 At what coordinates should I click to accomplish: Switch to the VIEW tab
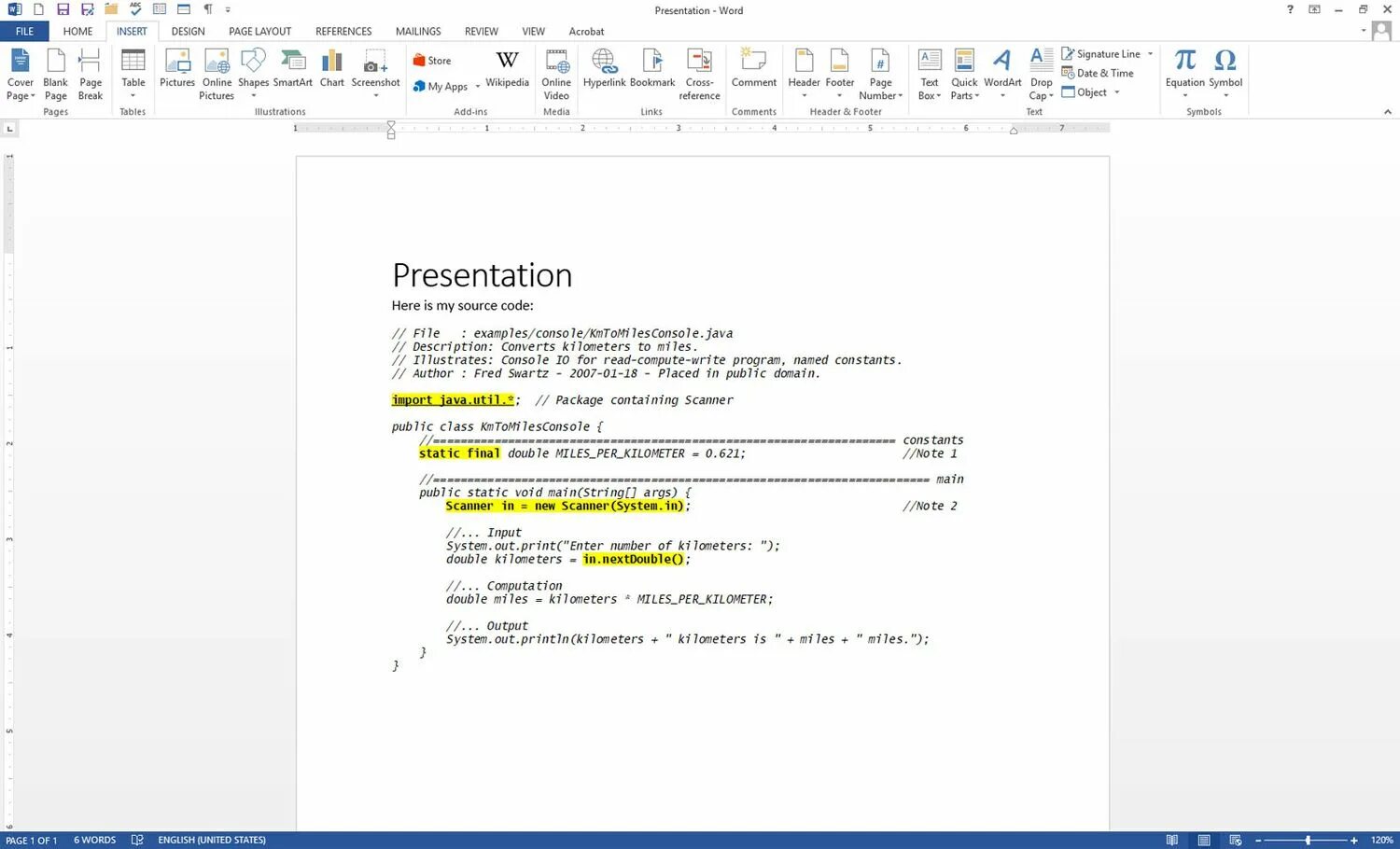(x=533, y=32)
